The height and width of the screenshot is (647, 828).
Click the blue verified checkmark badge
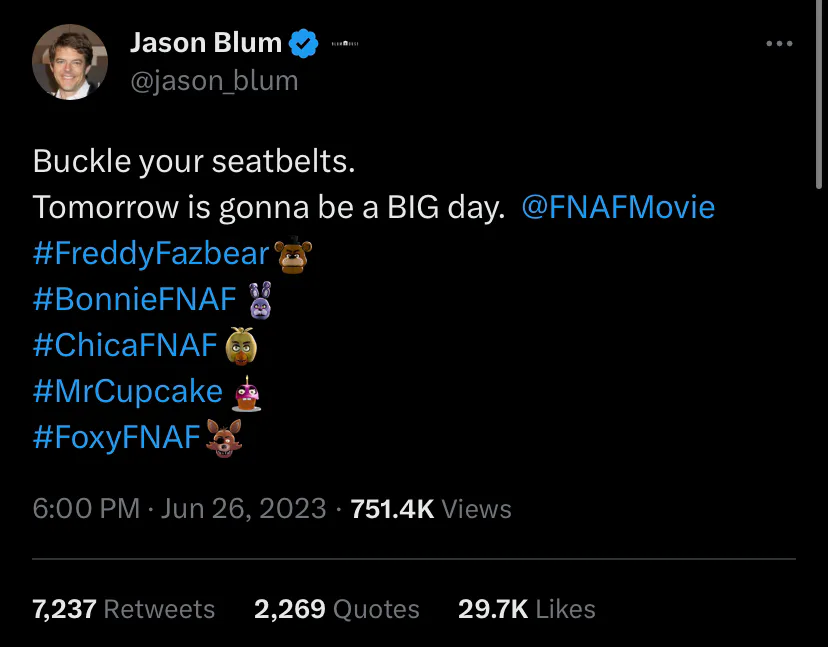pos(303,43)
